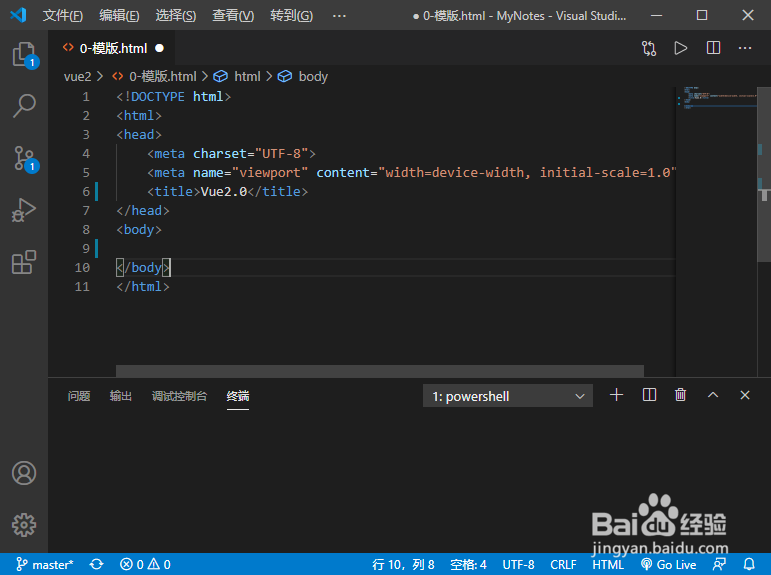This screenshot has height=575, width=771.
Task: Open the 转到(G) menu
Action: [291, 16]
